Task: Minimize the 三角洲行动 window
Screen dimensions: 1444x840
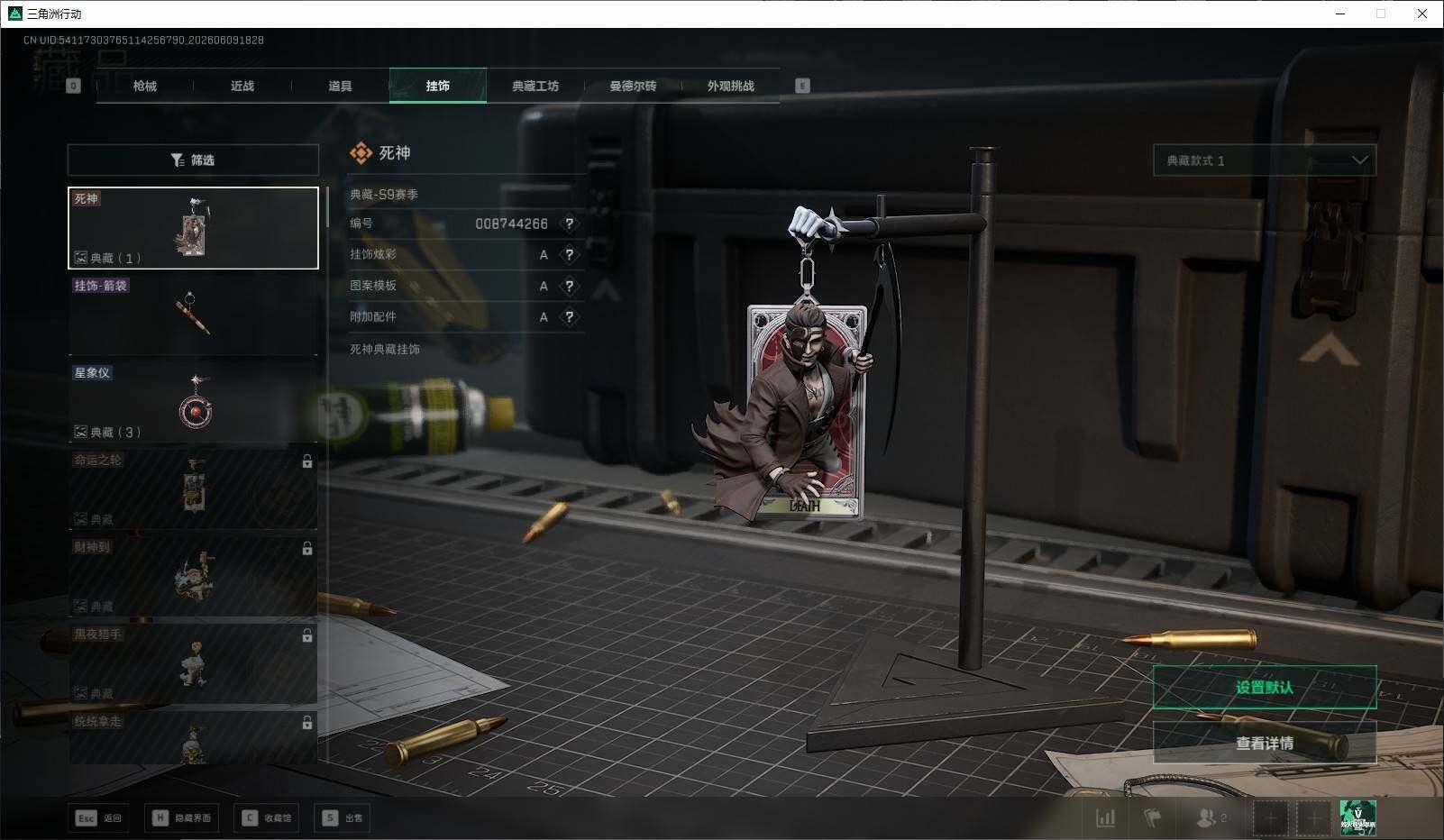Action: (x=1341, y=14)
